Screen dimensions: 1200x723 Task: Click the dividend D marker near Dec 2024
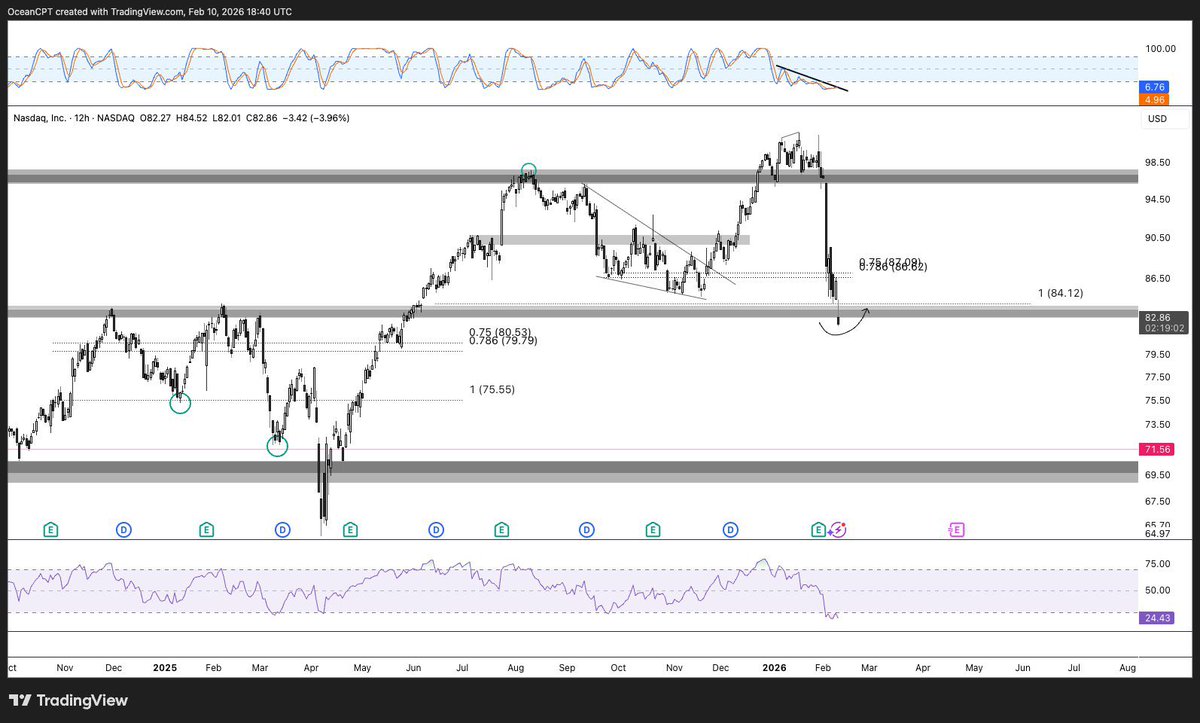tap(123, 528)
